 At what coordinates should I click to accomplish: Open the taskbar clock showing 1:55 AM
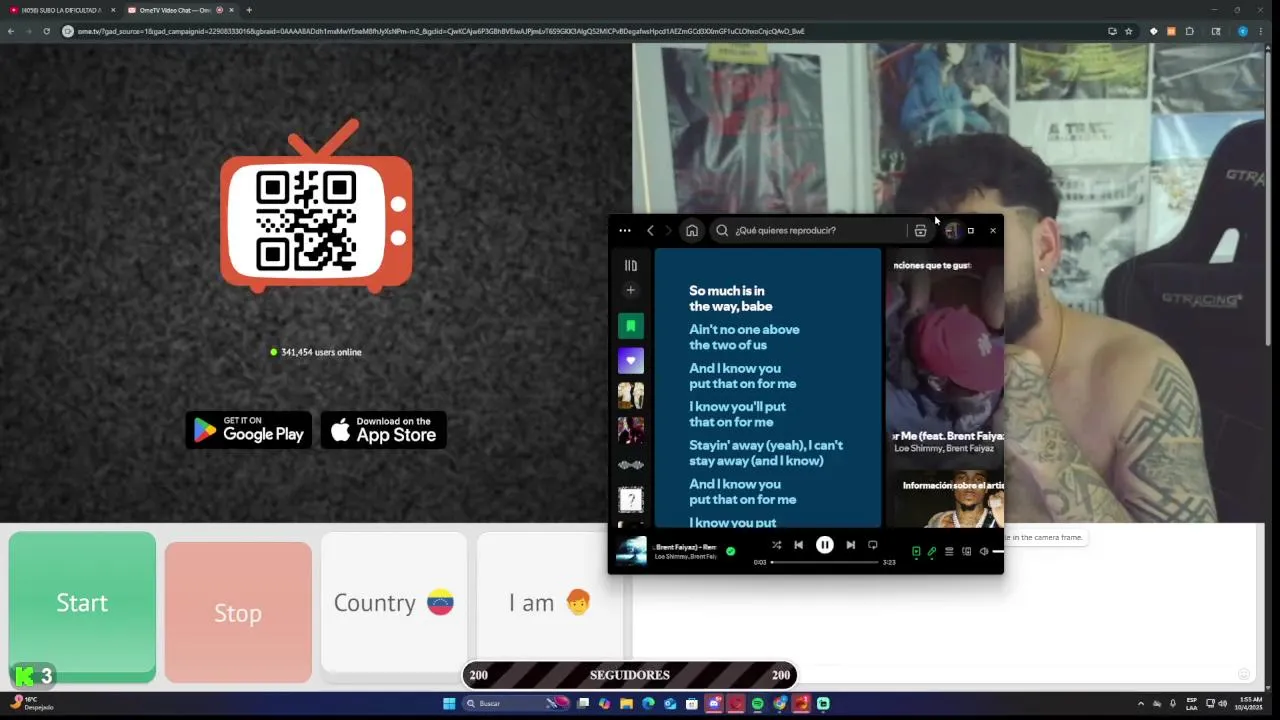tap(1250, 704)
